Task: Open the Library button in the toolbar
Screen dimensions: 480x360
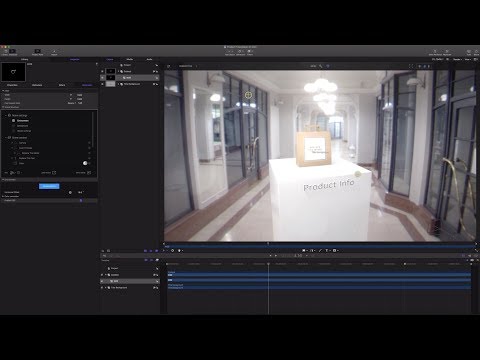Action: [x=5, y=52]
